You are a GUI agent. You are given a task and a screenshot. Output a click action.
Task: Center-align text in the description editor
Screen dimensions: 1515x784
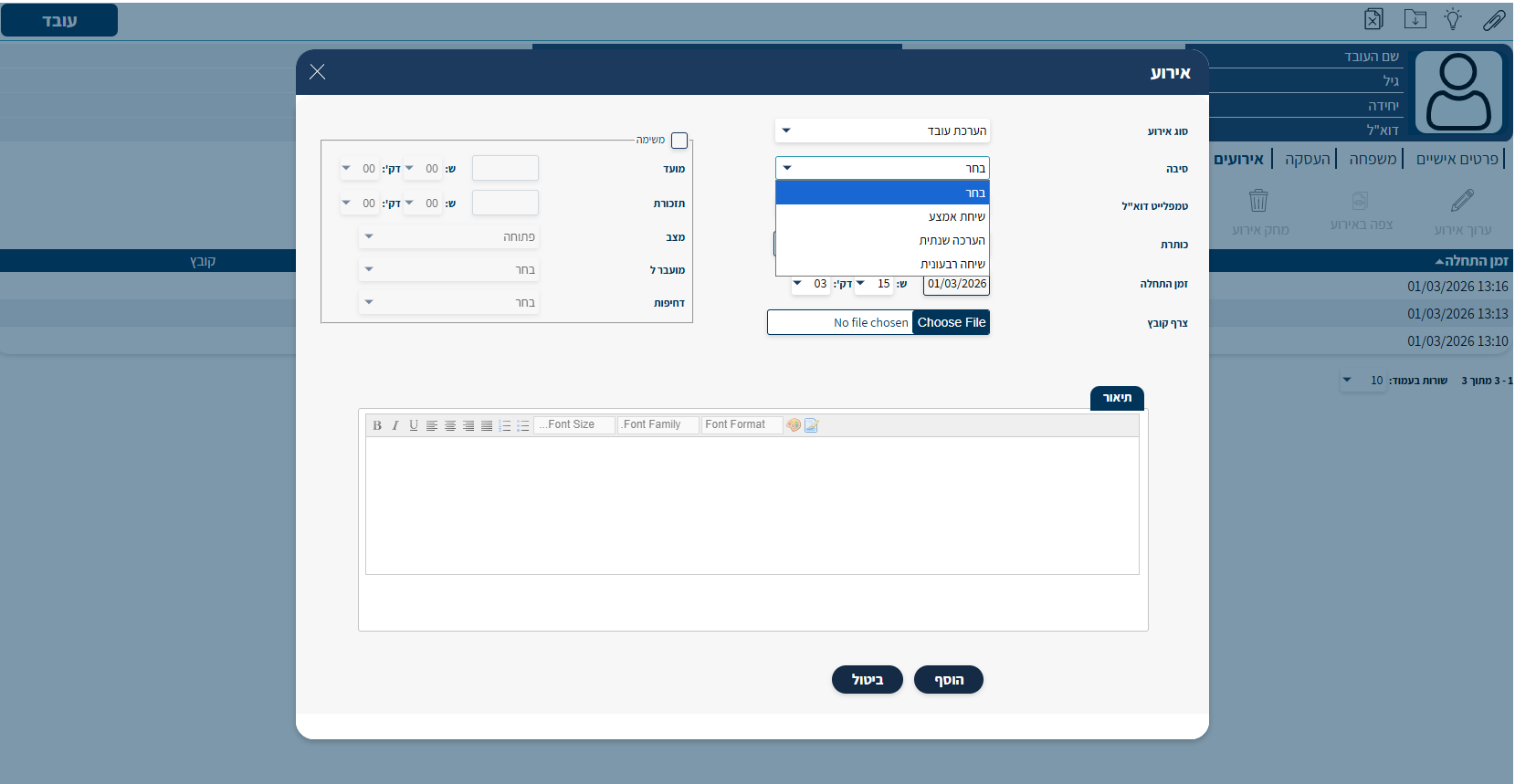pos(450,425)
